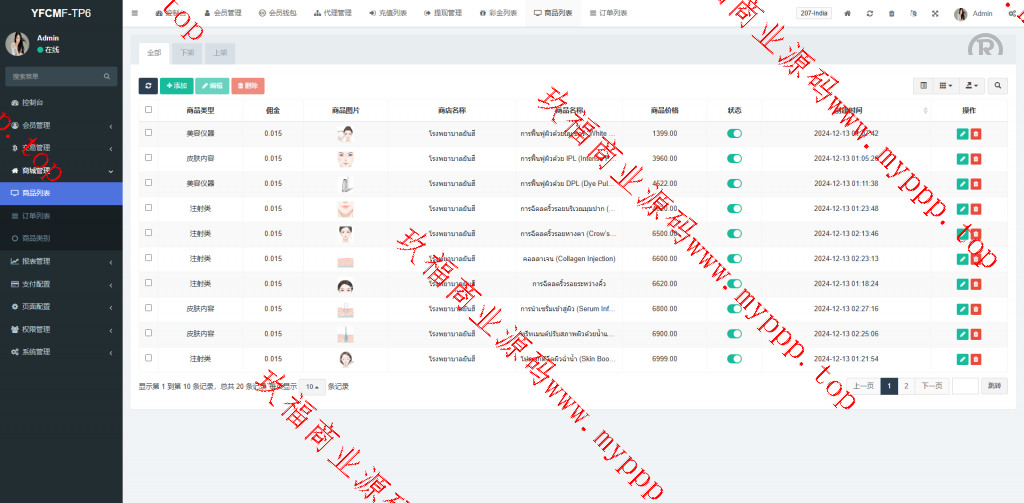Open the page size dropdown showing 10
This screenshot has width=1024, height=503.
(313, 386)
